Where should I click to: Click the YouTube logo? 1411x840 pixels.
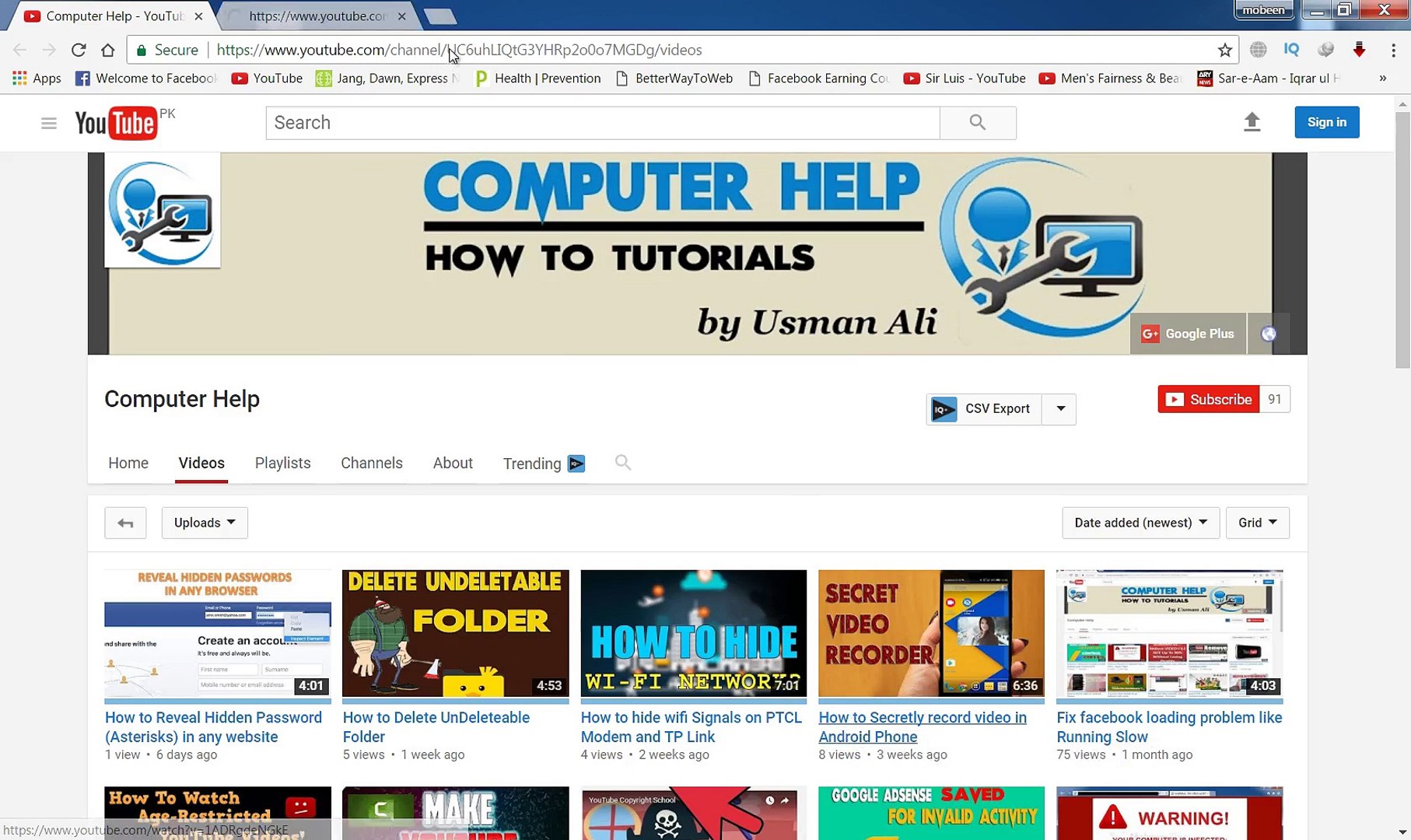click(x=117, y=122)
